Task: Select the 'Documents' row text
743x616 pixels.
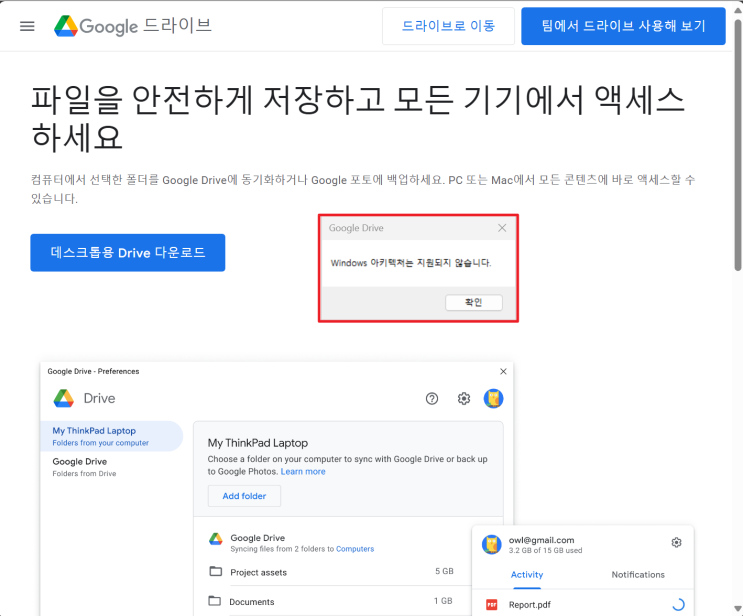Action: [x=252, y=602]
